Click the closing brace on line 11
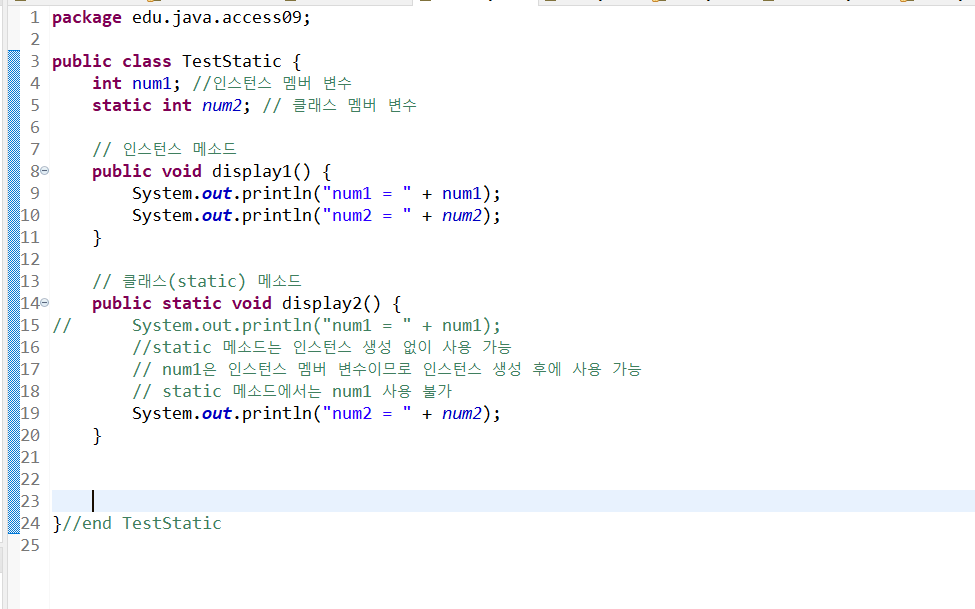975x609 pixels. [x=97, y=238]
